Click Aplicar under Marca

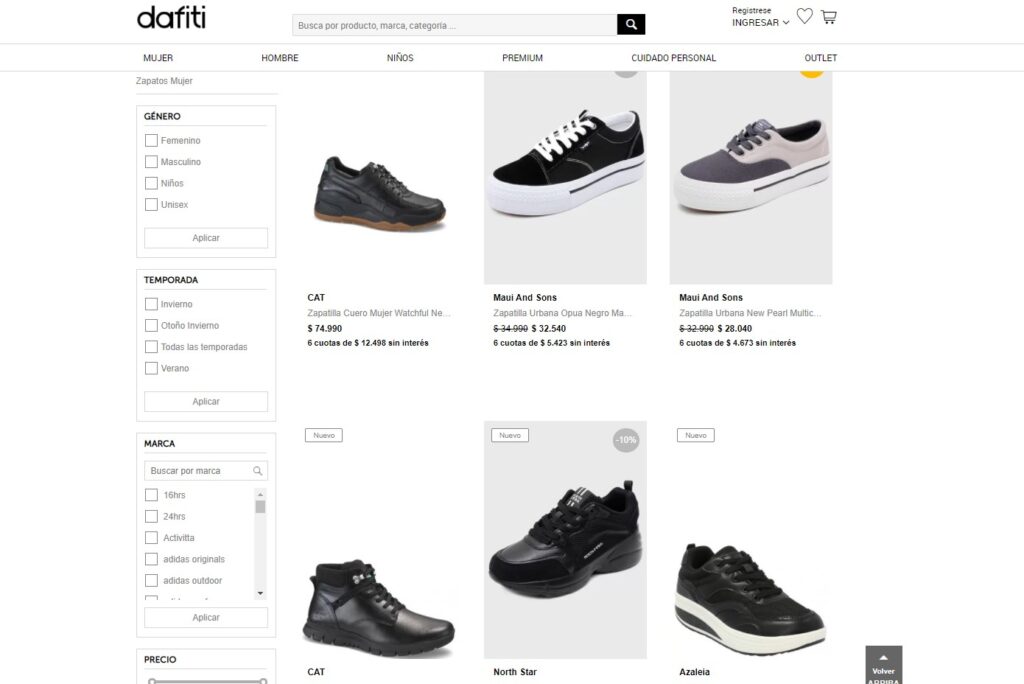pos(206,617)
